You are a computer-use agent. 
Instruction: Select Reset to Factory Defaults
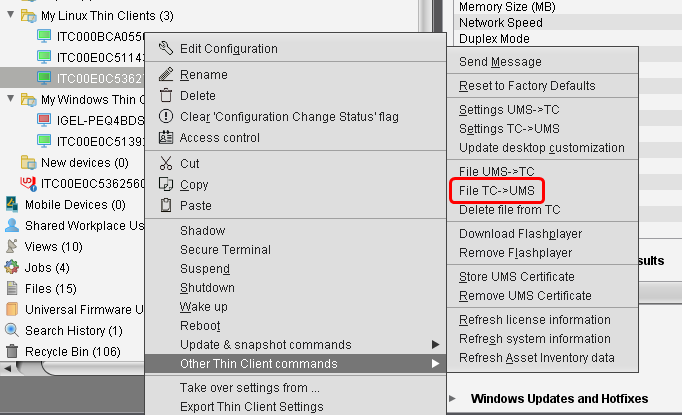coord(527,86)
